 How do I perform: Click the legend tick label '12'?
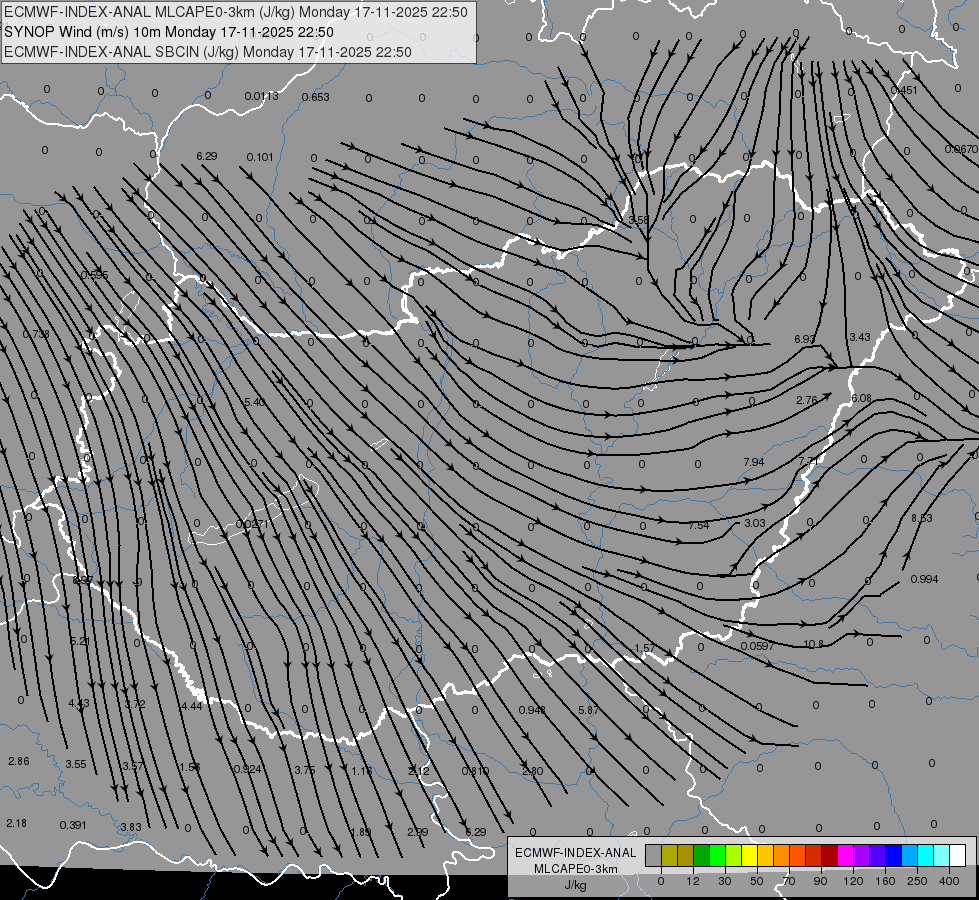tap(692, 881)
